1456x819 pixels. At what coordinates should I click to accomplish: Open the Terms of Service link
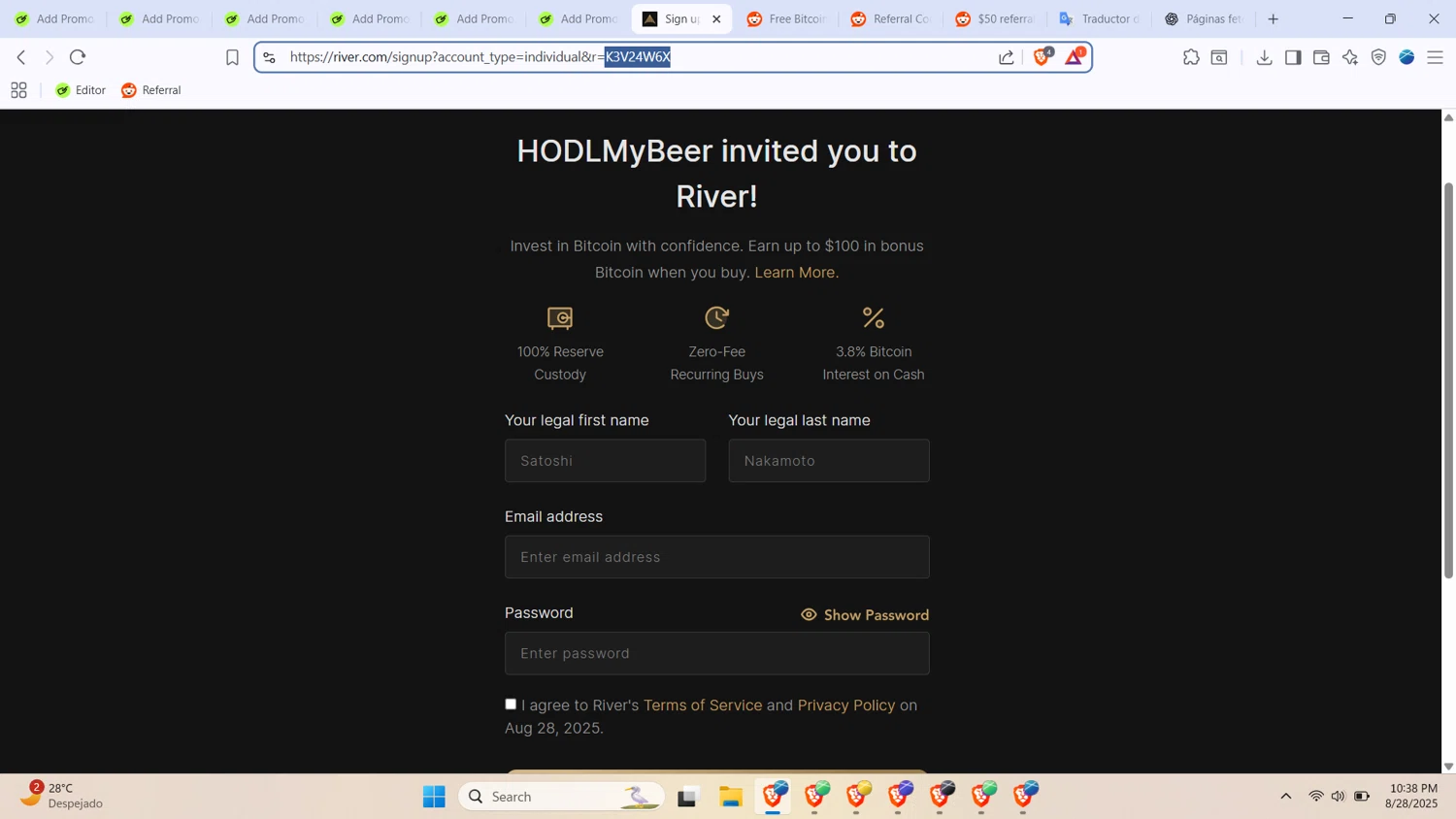click(703, 705)
